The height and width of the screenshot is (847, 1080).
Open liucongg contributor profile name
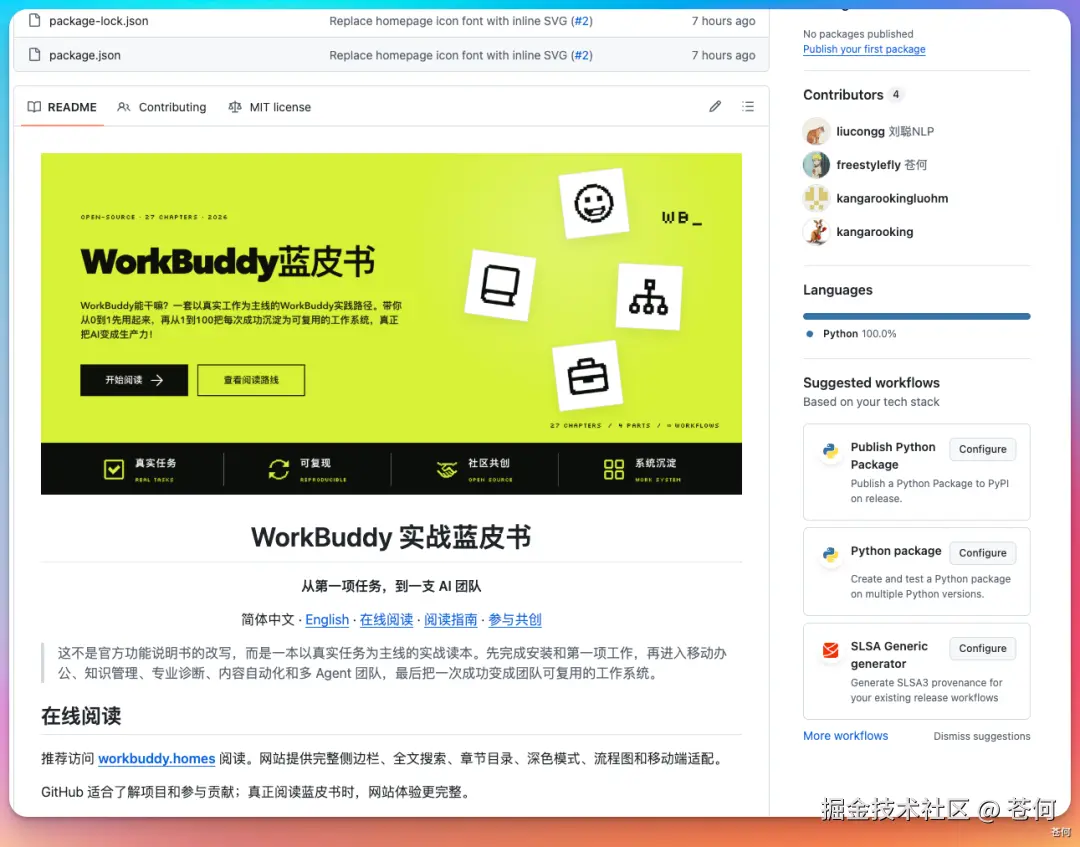[860, 132]
